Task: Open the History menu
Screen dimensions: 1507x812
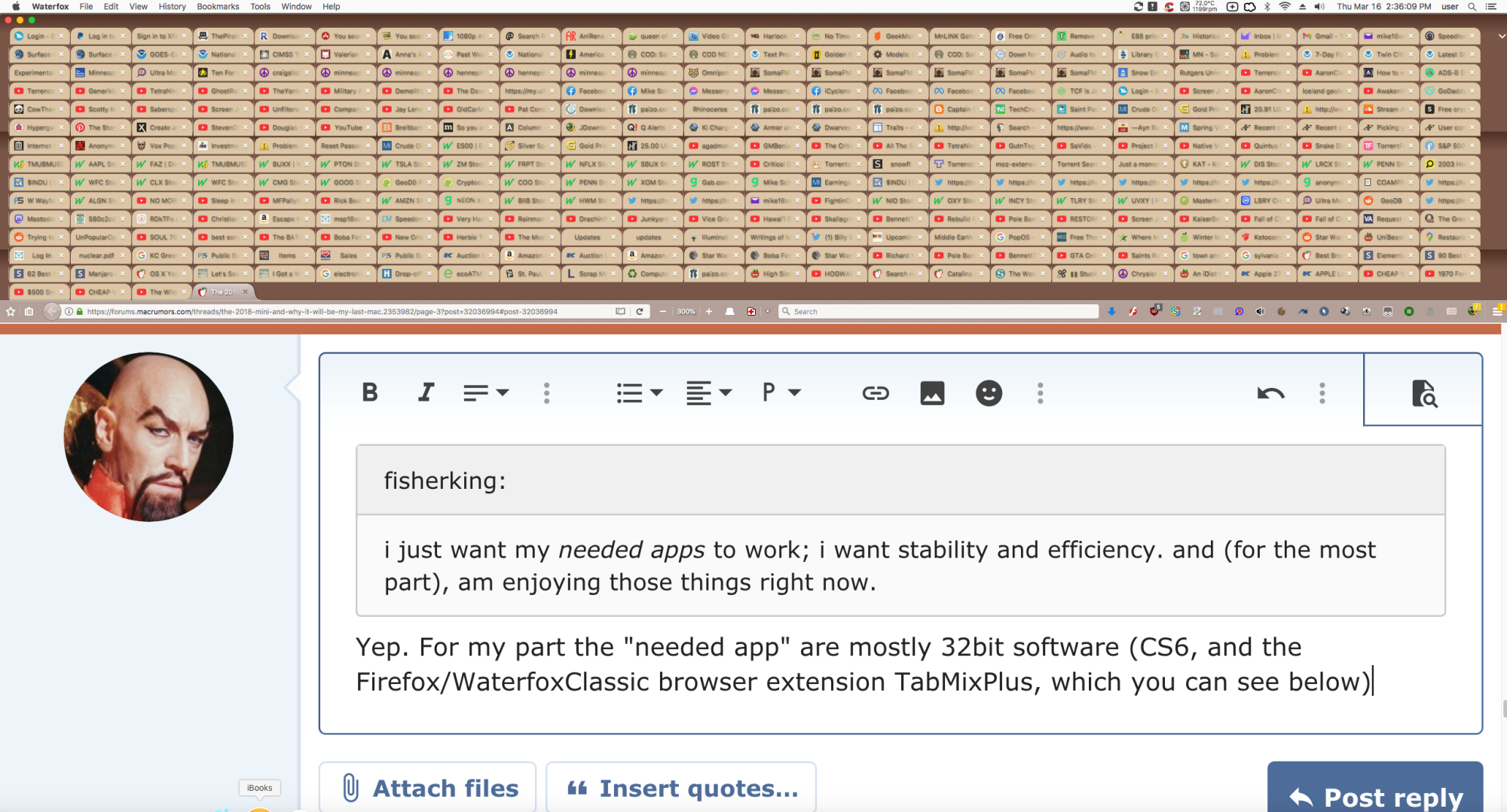Action: [x=172, y=6]
